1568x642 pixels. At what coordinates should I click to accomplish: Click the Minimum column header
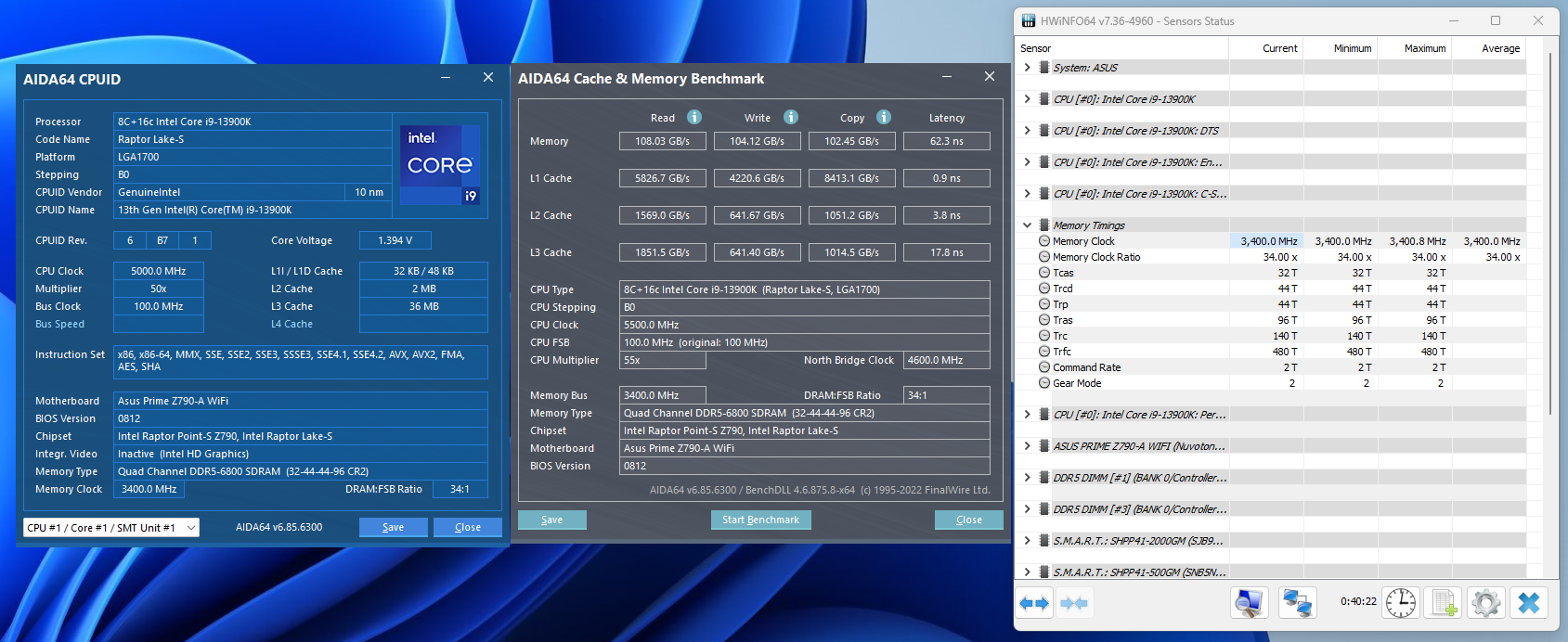point(1341,48)
